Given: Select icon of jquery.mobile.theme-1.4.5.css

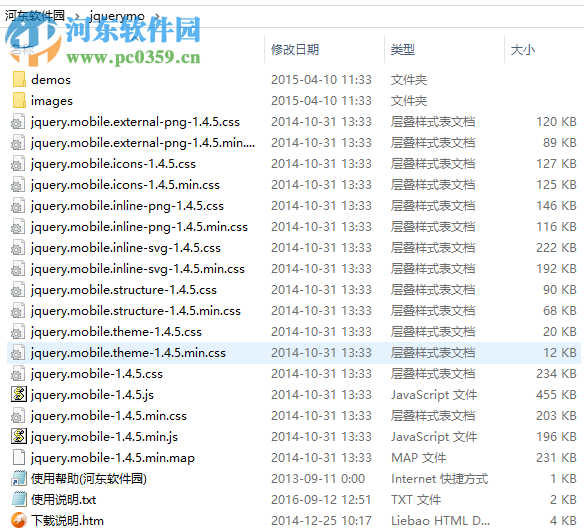Looking at the screenshot, I should click(18, 332).
